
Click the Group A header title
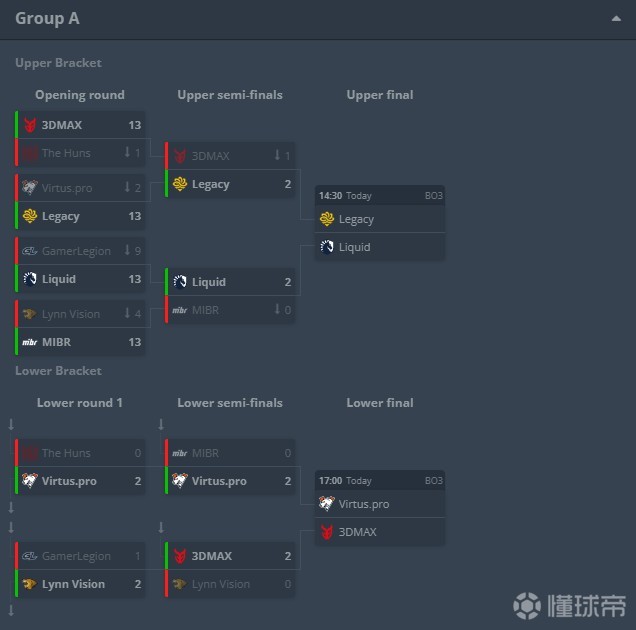[x=47, y=19]
